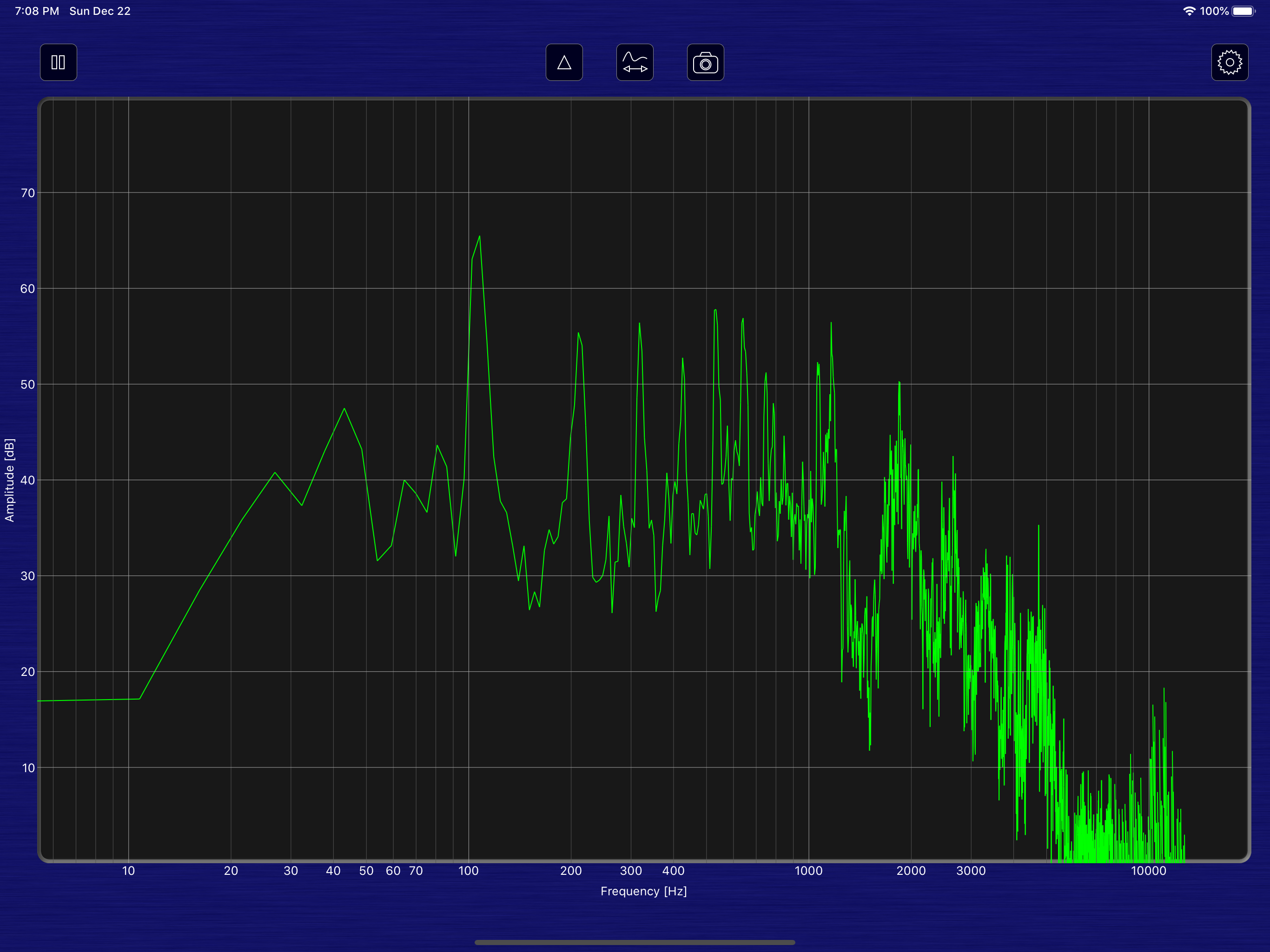Open the curve range adjustment tool
The width and height of the screenshot is (1270, 952).
tap(635, 62)
